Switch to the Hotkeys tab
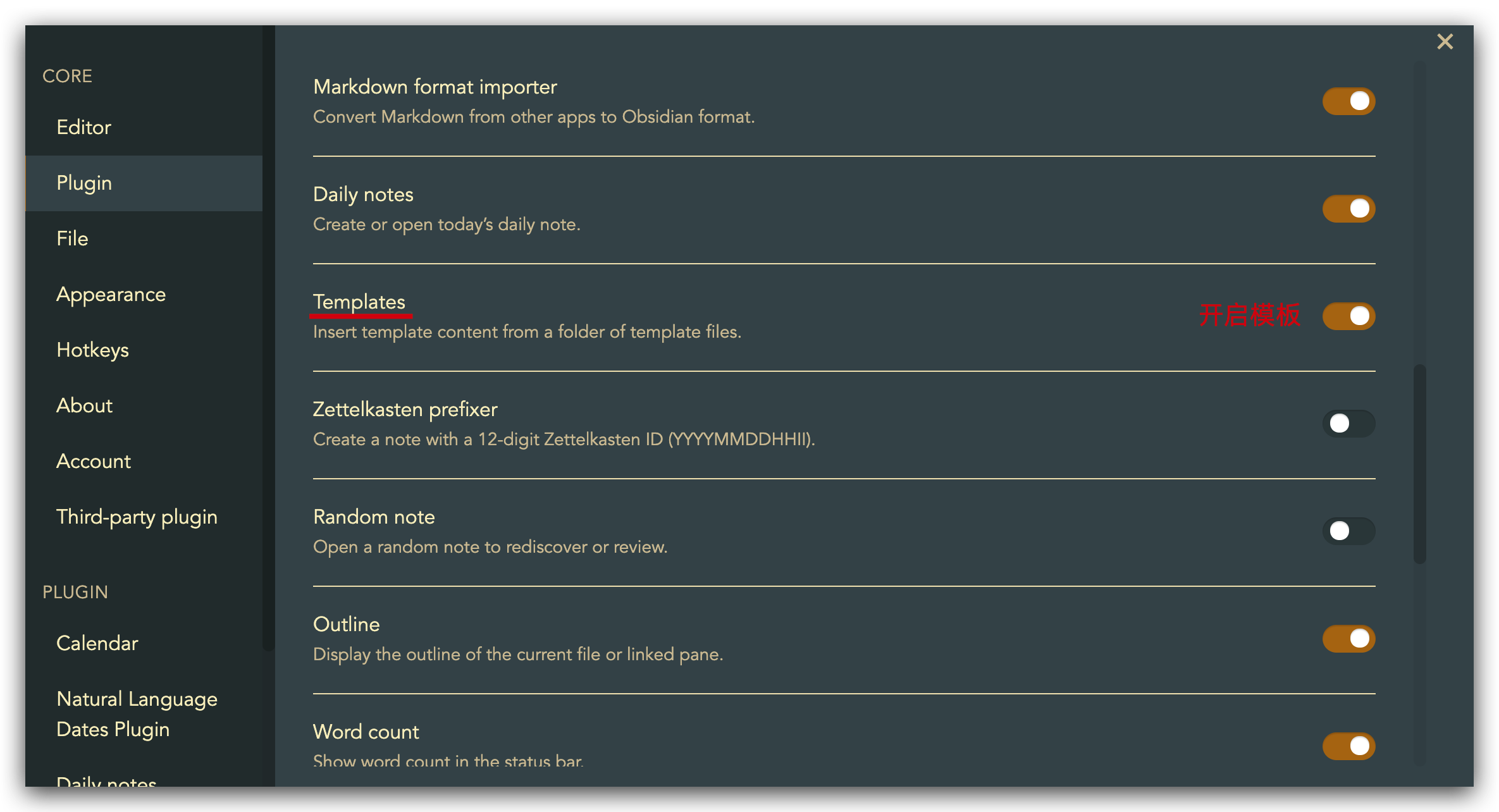Screen dimensions: 1499x812 coord(92,350)
